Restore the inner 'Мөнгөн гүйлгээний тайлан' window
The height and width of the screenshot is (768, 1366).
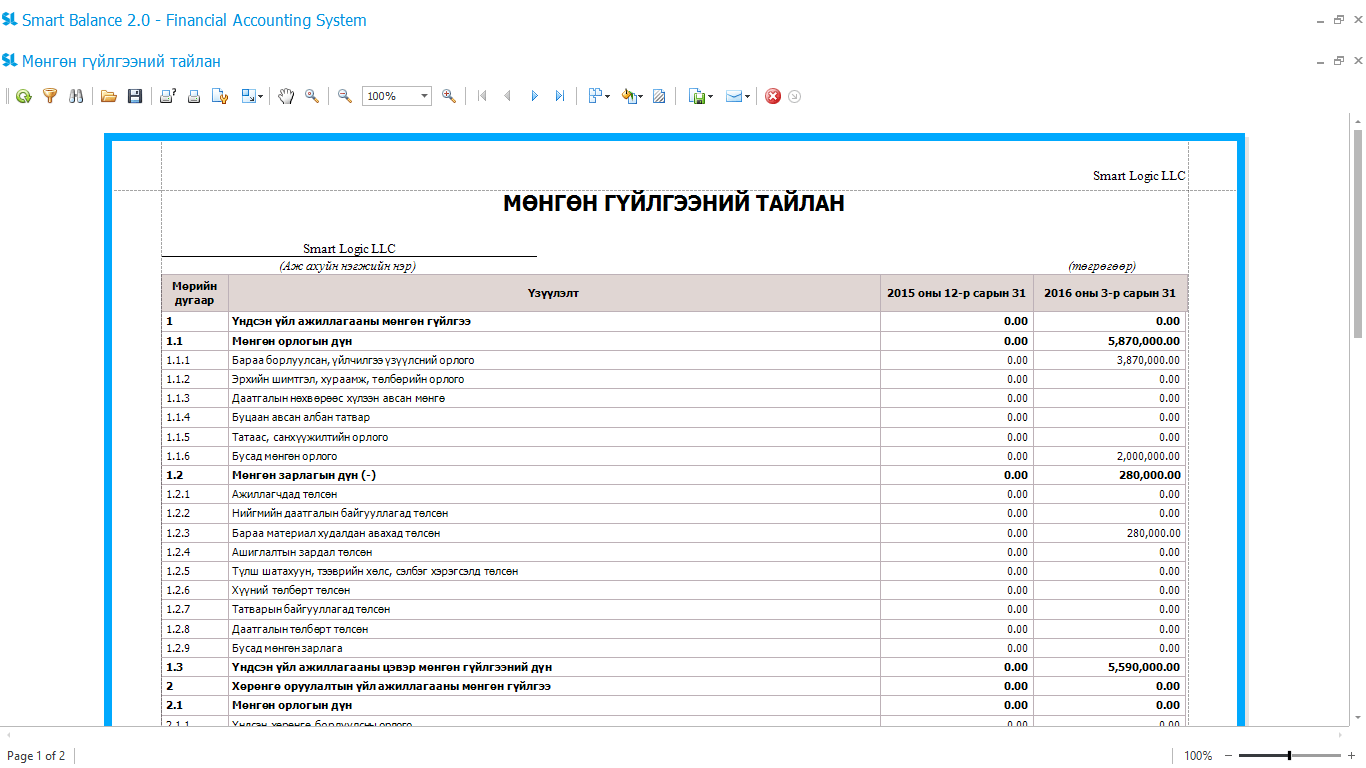pos(1339,61)
